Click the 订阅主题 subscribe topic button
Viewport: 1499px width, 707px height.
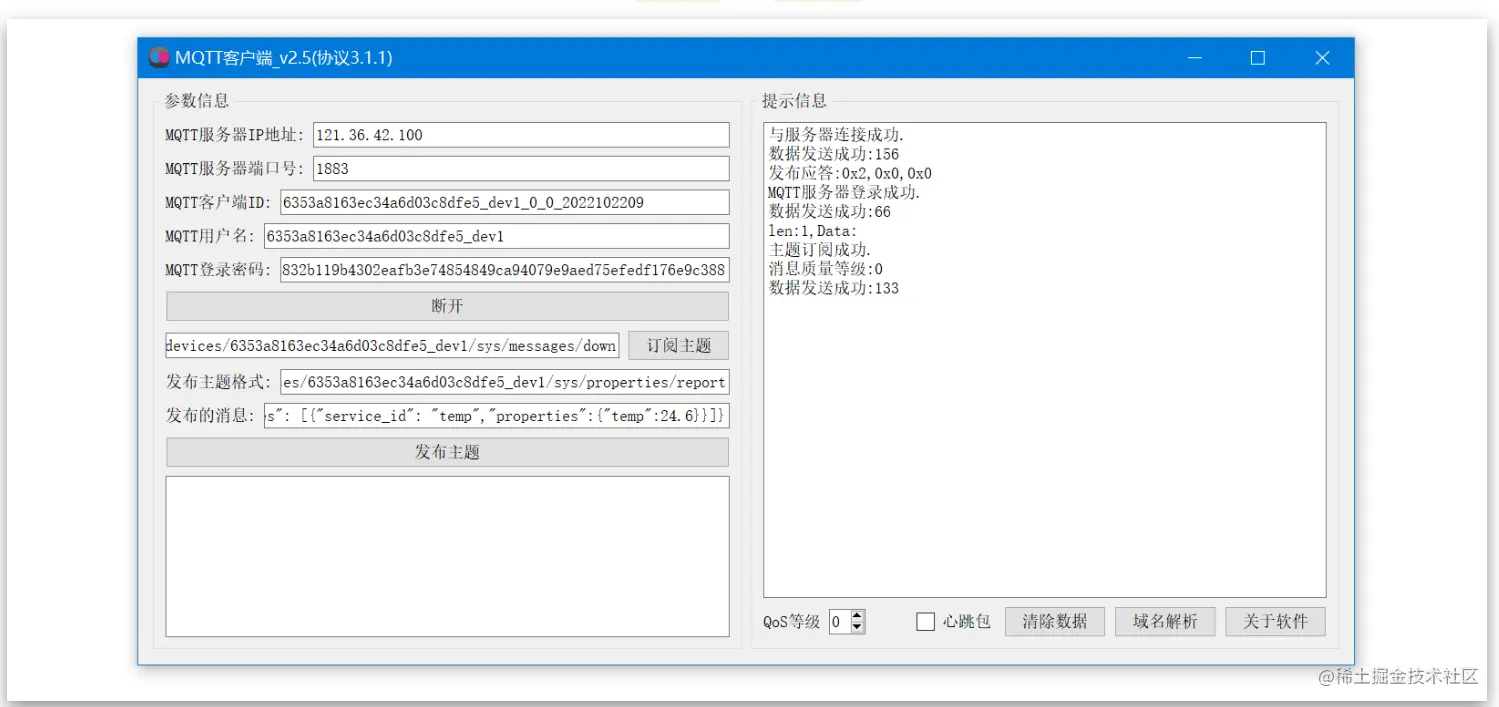pos(678,345)
